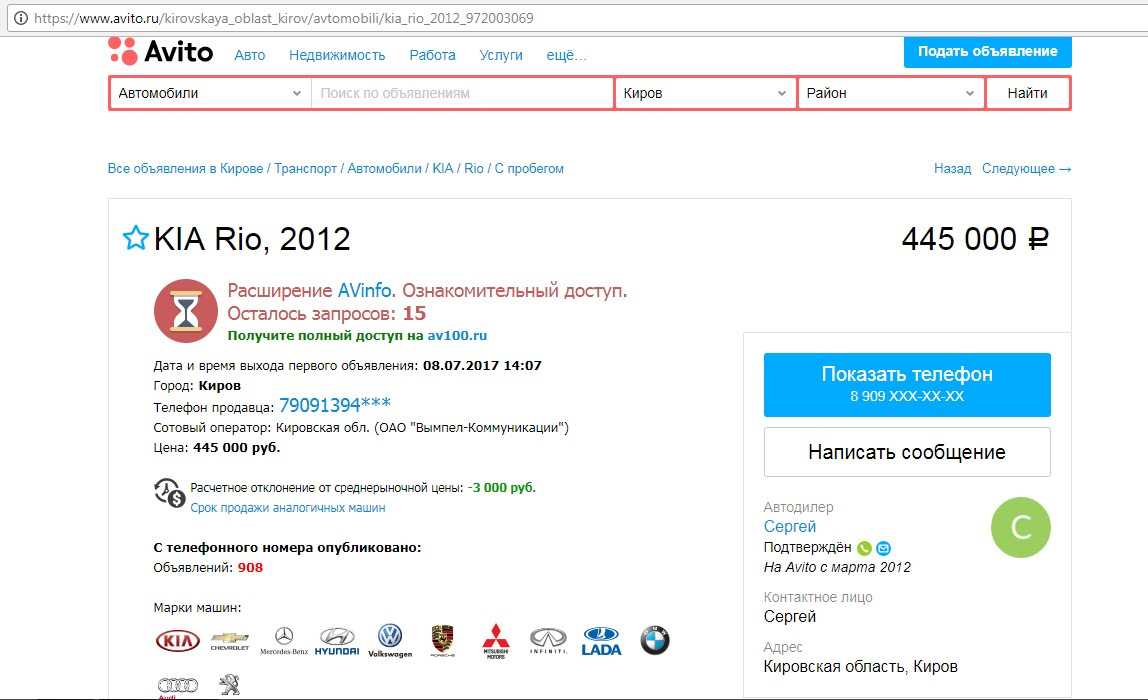1148x700 pixels.
Task: Open the Киров city dropdown
Action: 705,93
